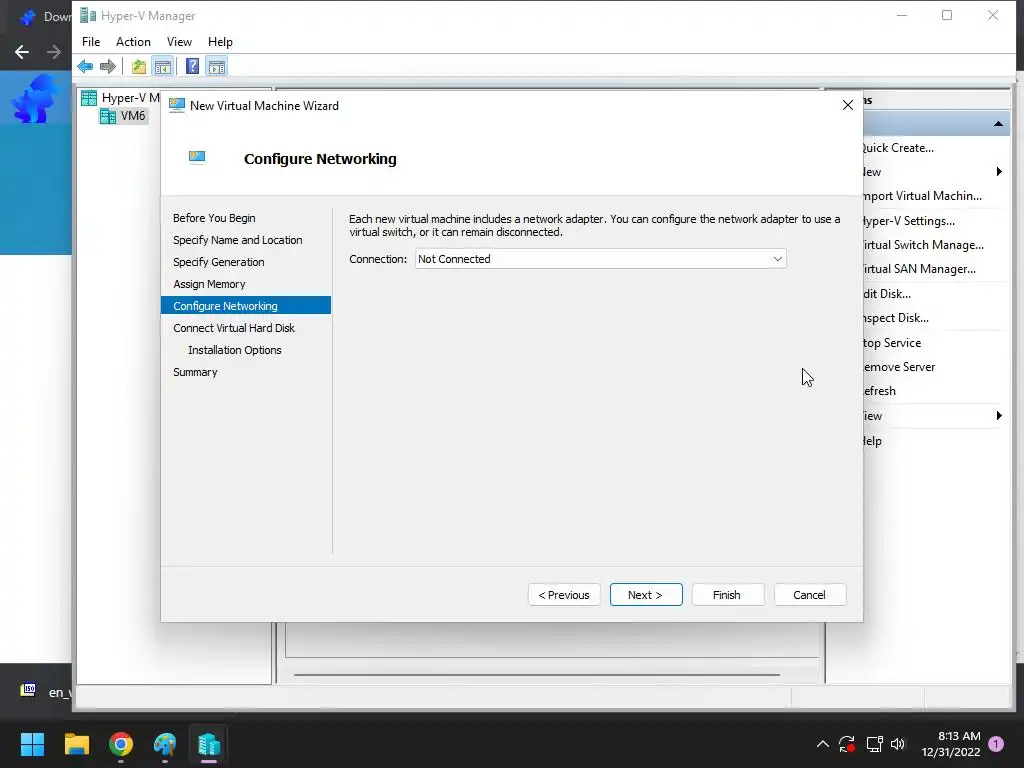Viewport: 1024px width, 768px height.
Task: Open Virtual SAN Manager action
Action: [920, 269]
